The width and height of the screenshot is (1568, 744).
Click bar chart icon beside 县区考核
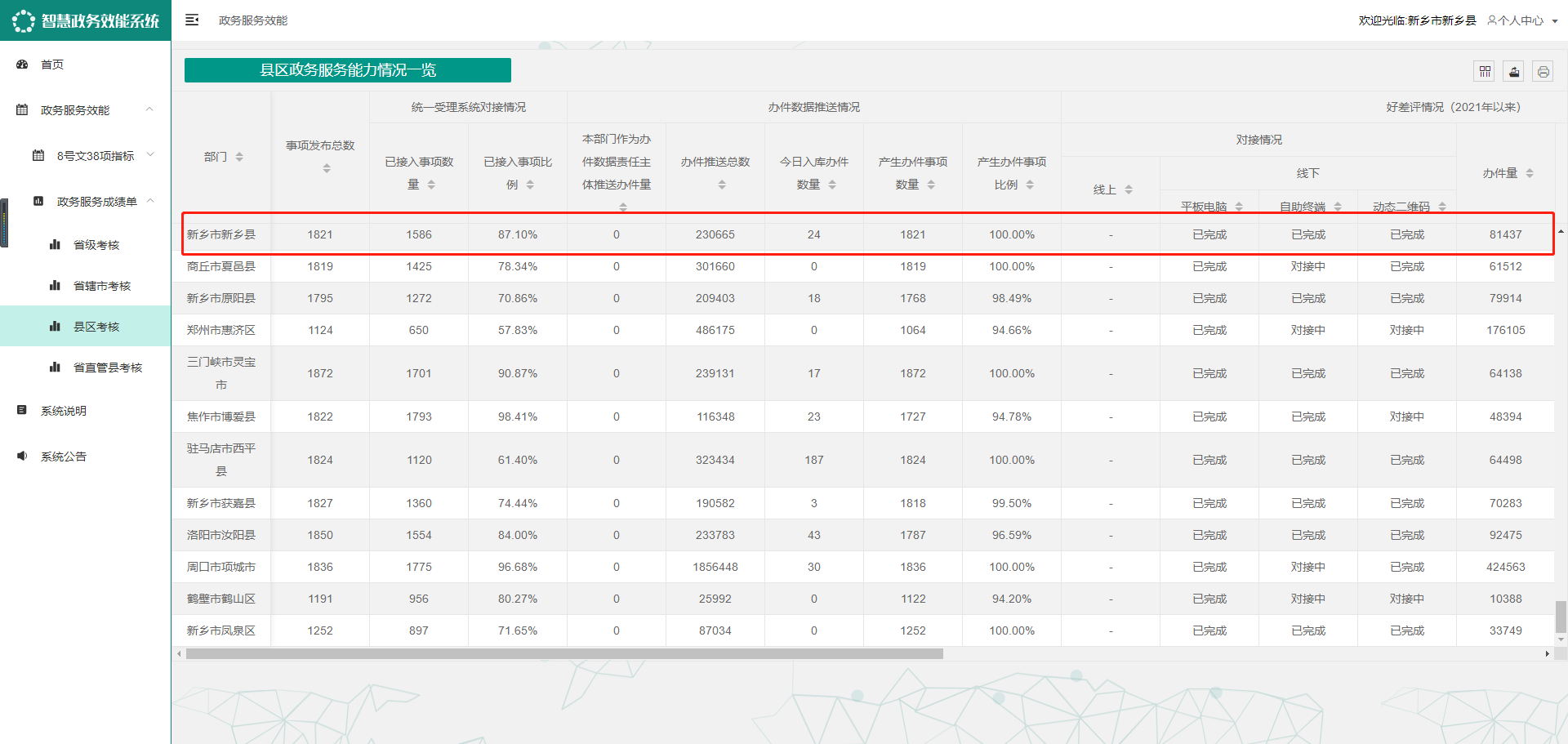pyautogui.click(x=55, y=326)
